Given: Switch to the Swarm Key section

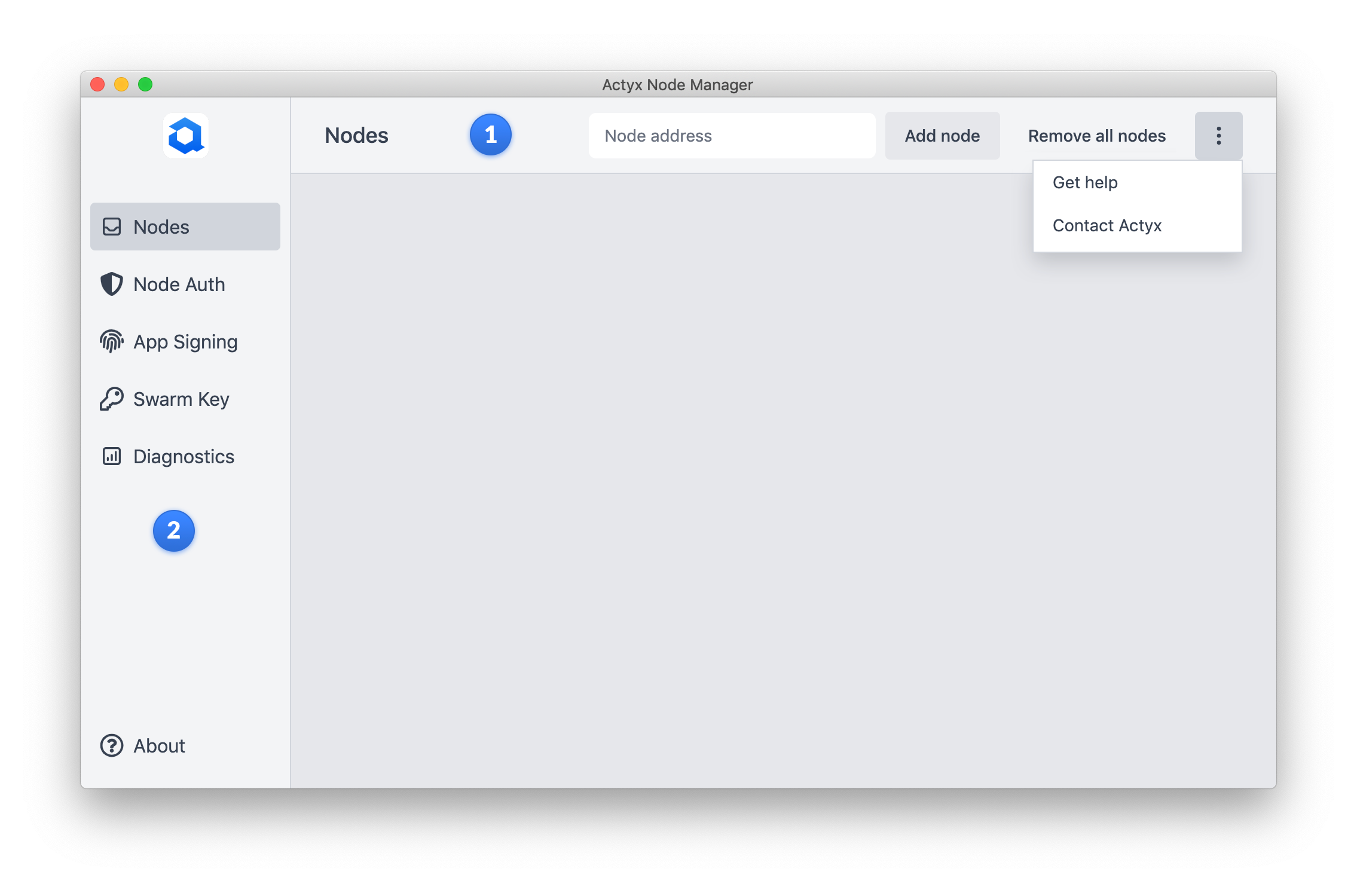Looking at the screenshot, I should 181,399.
